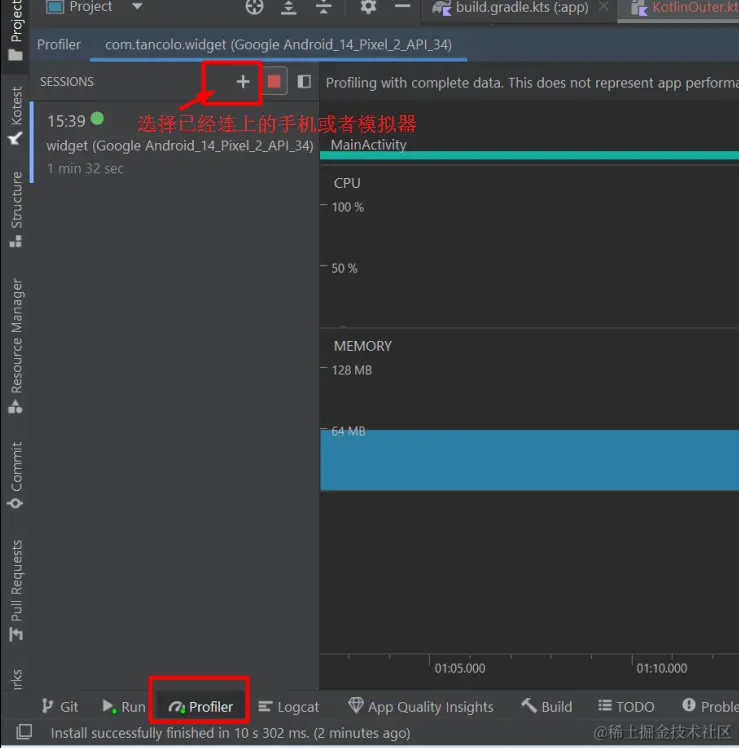The height and width of the screenshot is (748, 739).
Task: Collapse all in Project panel
Action: (323, 7)
